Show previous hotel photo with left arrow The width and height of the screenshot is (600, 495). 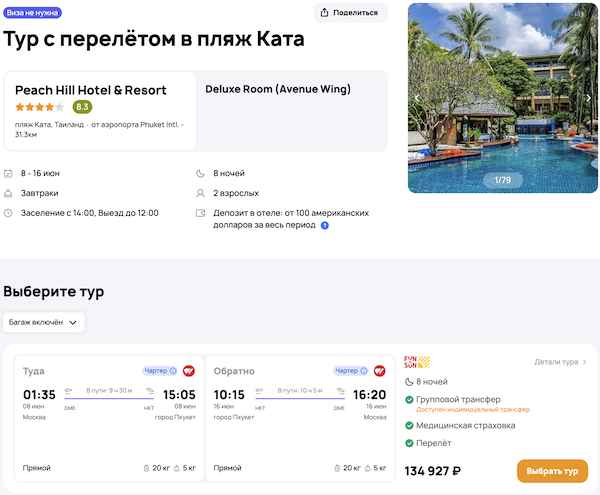(418, 98)
